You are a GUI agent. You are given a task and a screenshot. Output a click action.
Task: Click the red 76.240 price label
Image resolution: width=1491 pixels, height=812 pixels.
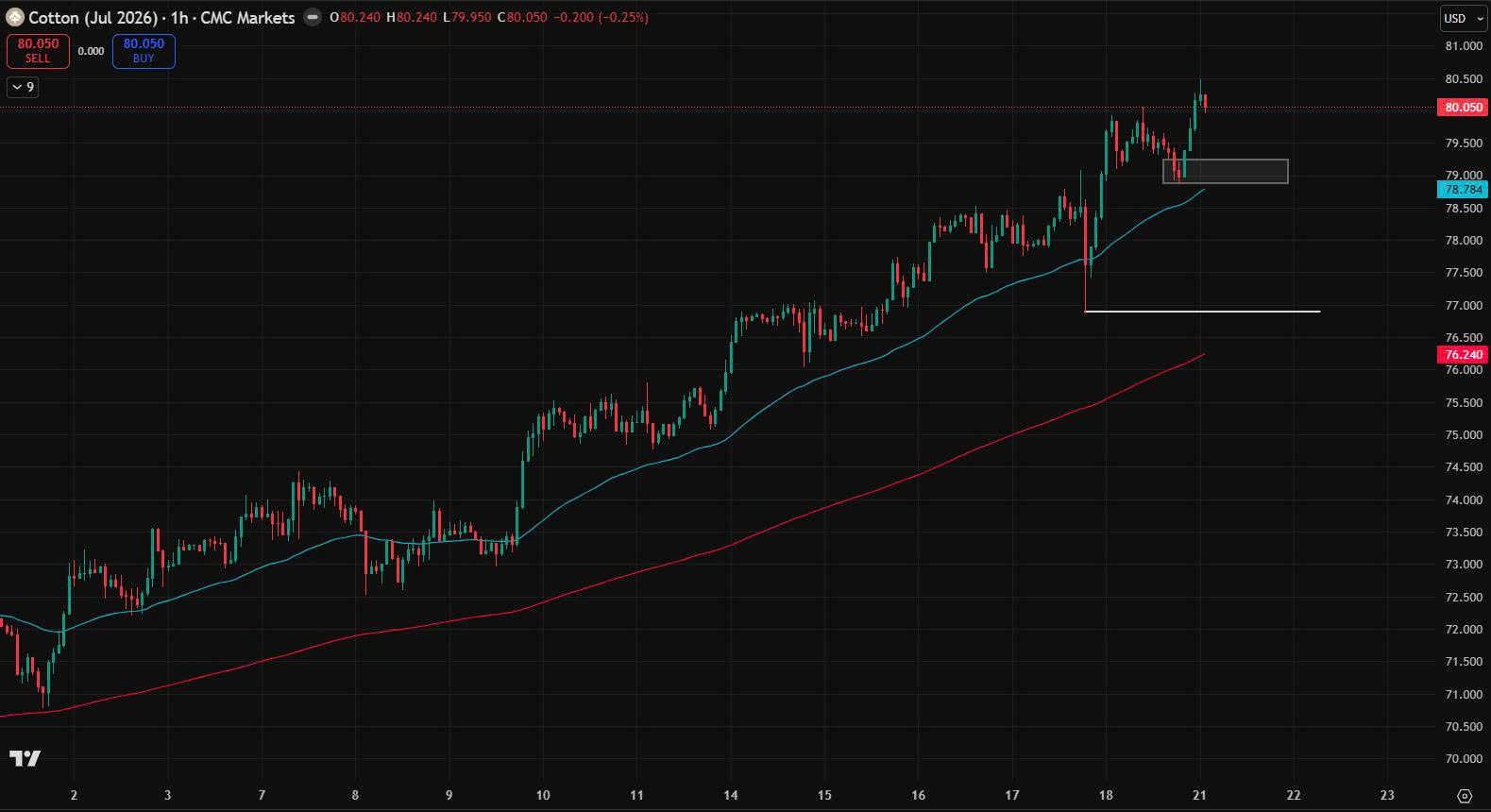(1463, 355)
